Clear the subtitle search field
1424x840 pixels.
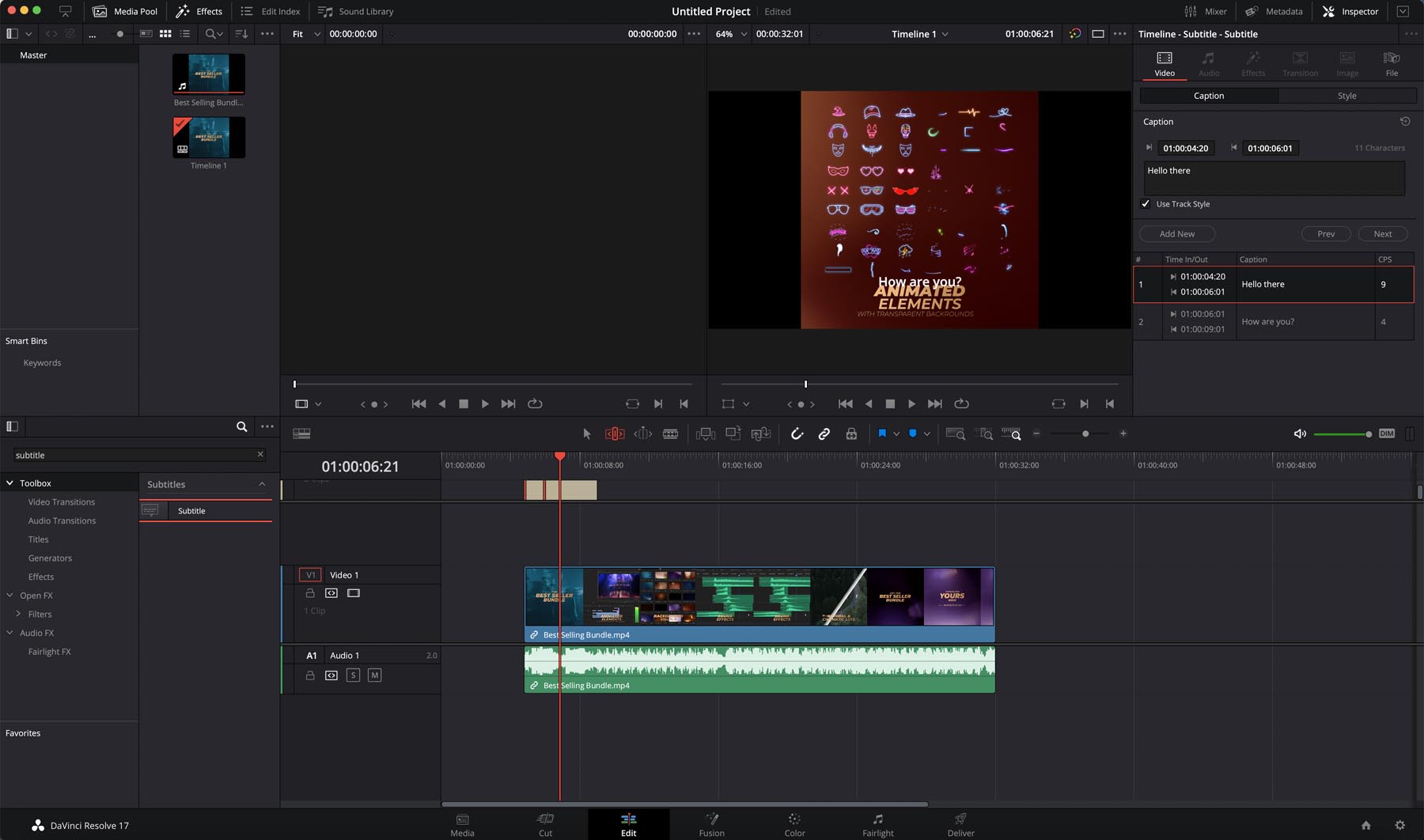259,454
